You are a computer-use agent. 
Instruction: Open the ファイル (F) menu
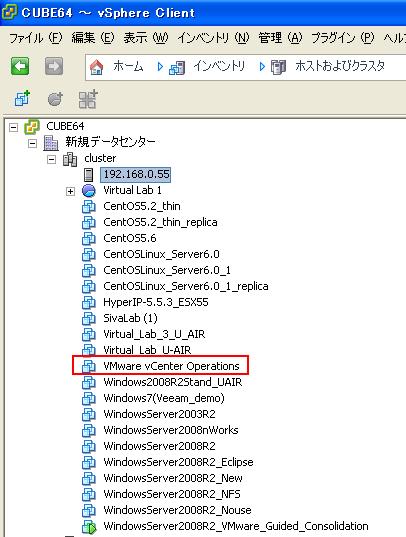point(35,38)
